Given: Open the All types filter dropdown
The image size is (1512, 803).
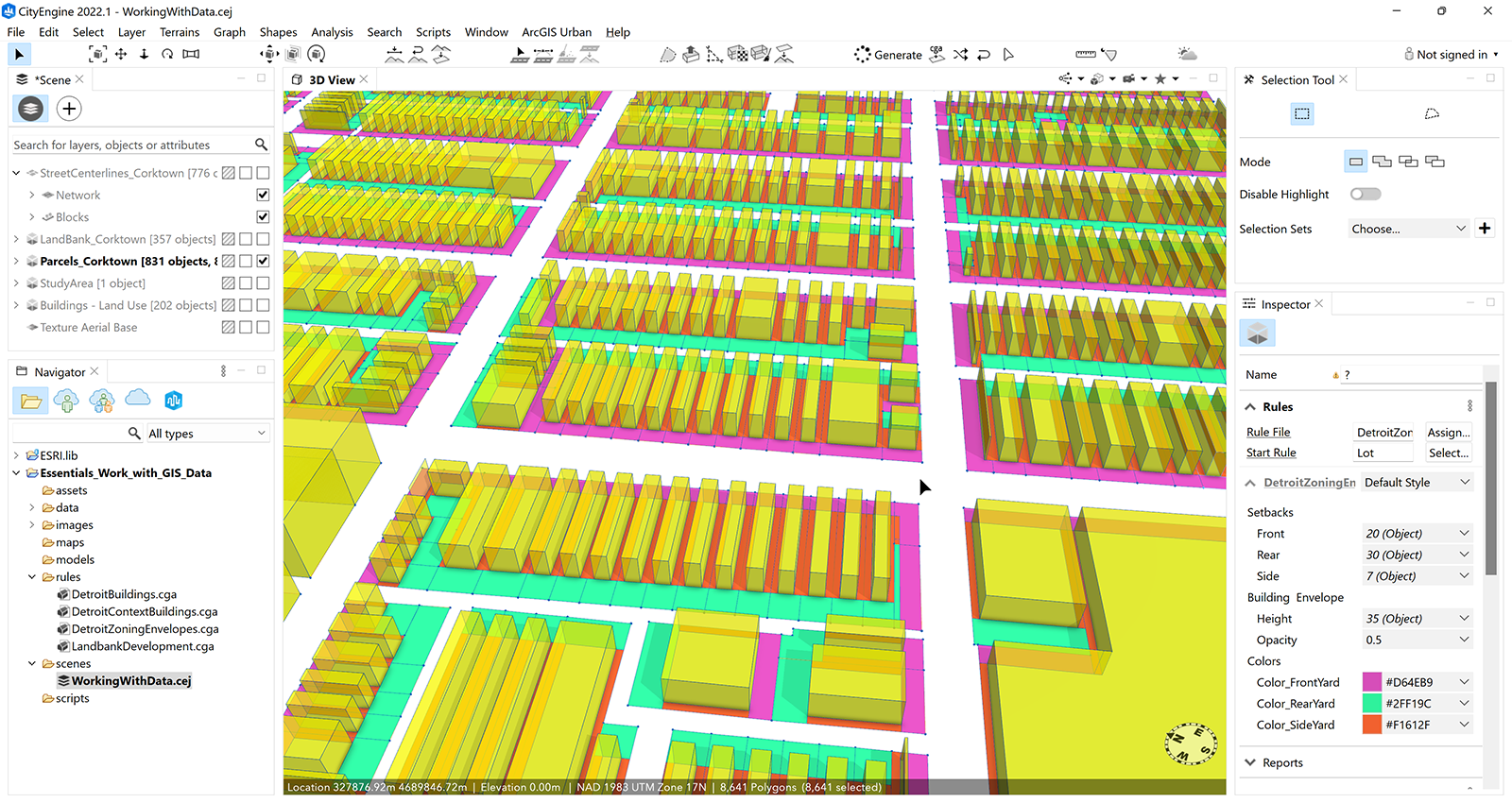Looking at the screenshot, I should (x=207, y=434).
